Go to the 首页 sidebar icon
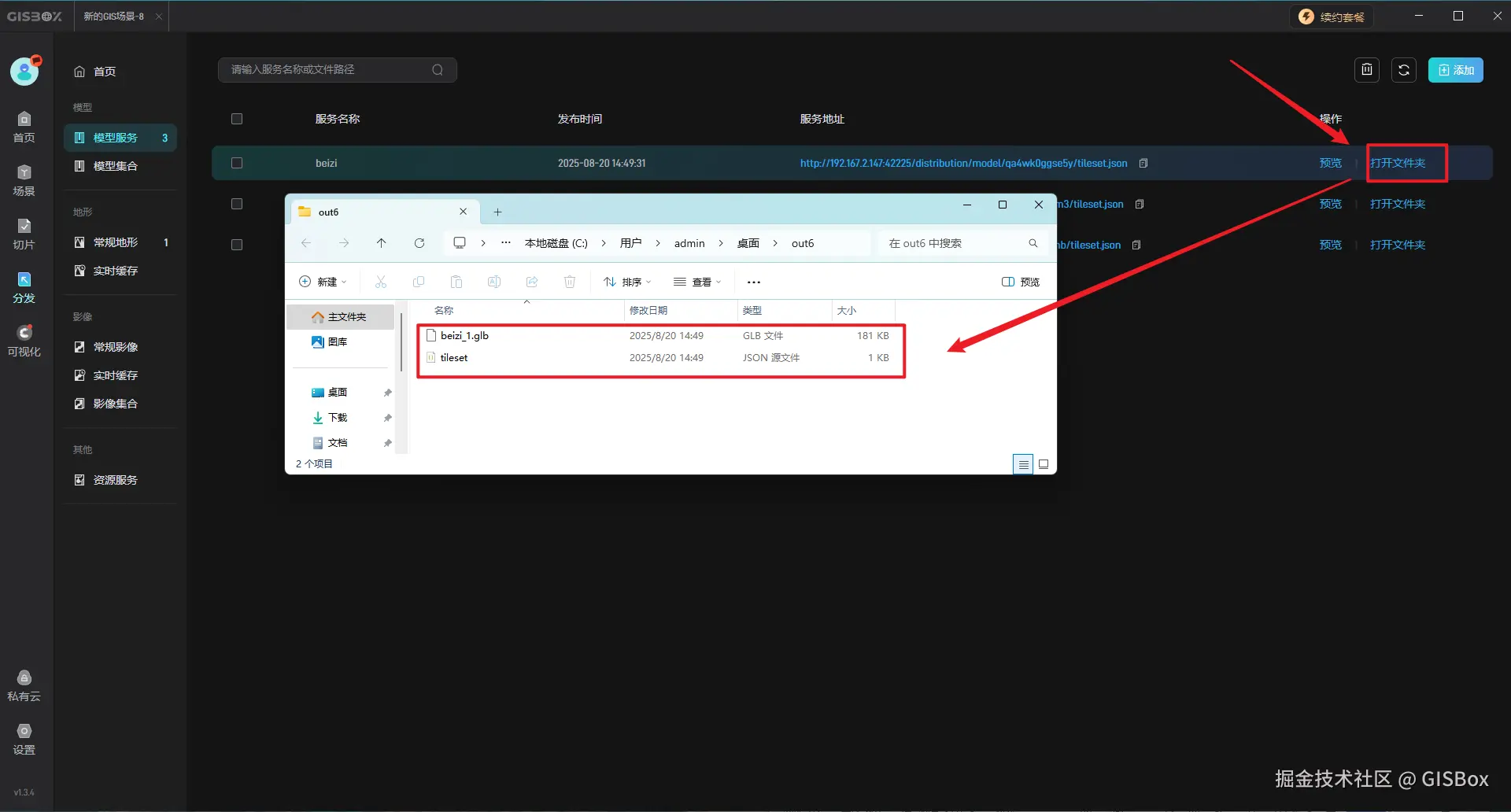The width and height of the screenshot is (1511, 812). point(24,127)
